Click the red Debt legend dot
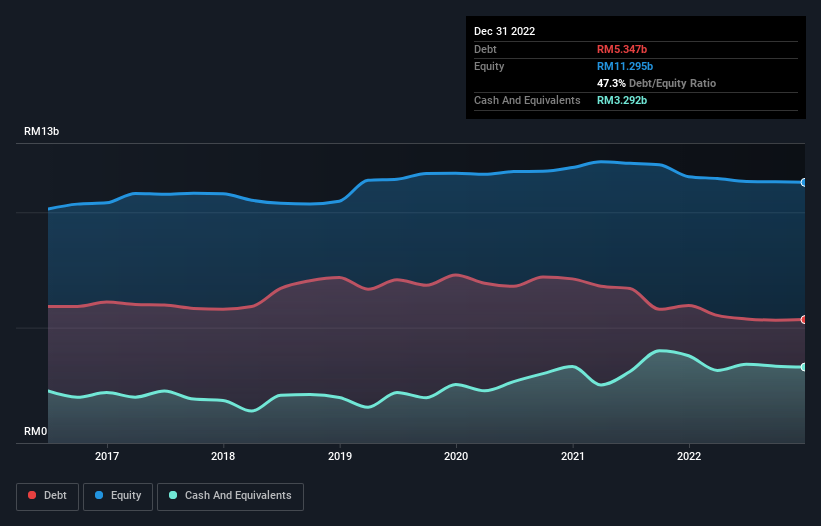 [32, 495]
